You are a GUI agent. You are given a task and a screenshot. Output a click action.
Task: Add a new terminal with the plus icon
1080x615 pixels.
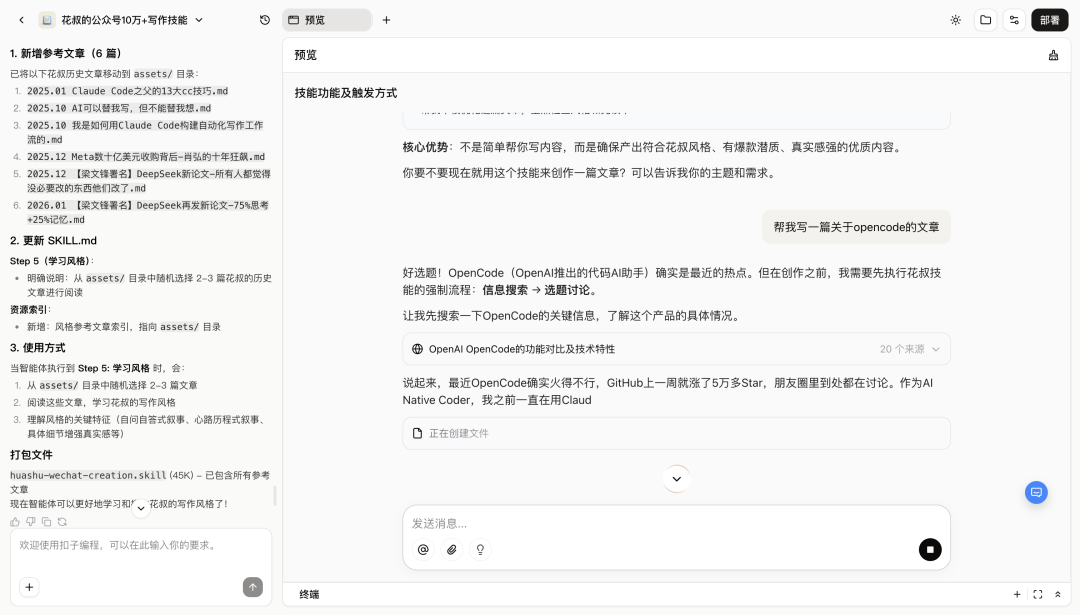point(1017,594)
